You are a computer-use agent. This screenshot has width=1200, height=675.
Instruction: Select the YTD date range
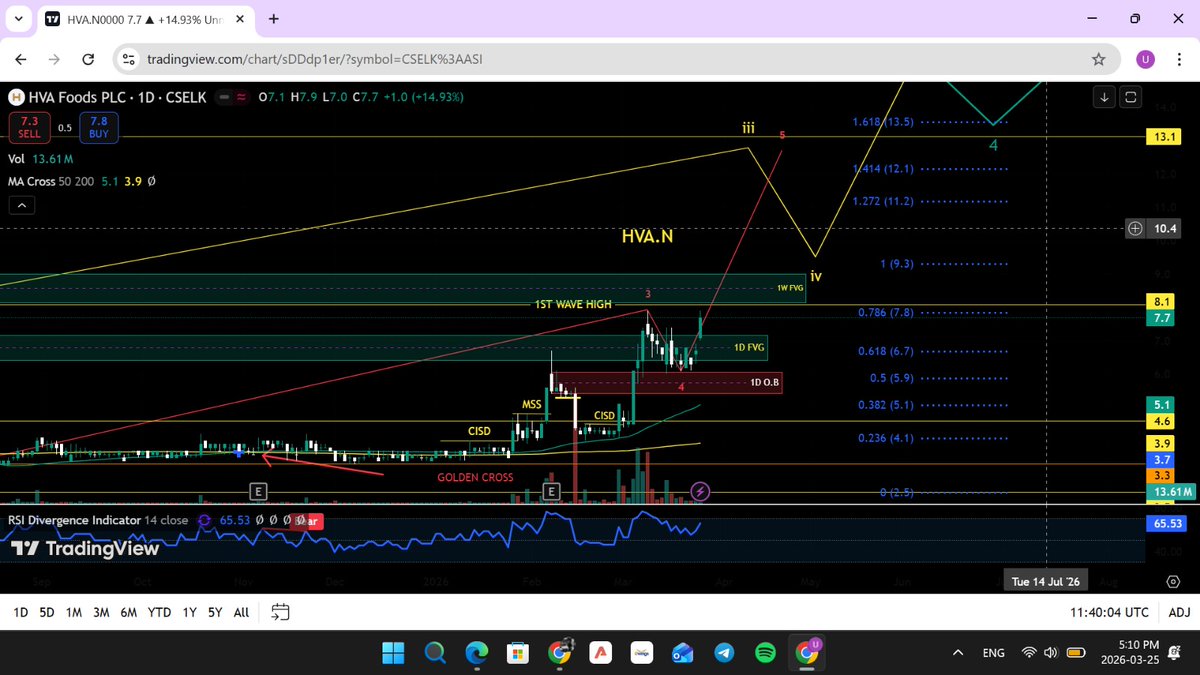pos(159,612)
